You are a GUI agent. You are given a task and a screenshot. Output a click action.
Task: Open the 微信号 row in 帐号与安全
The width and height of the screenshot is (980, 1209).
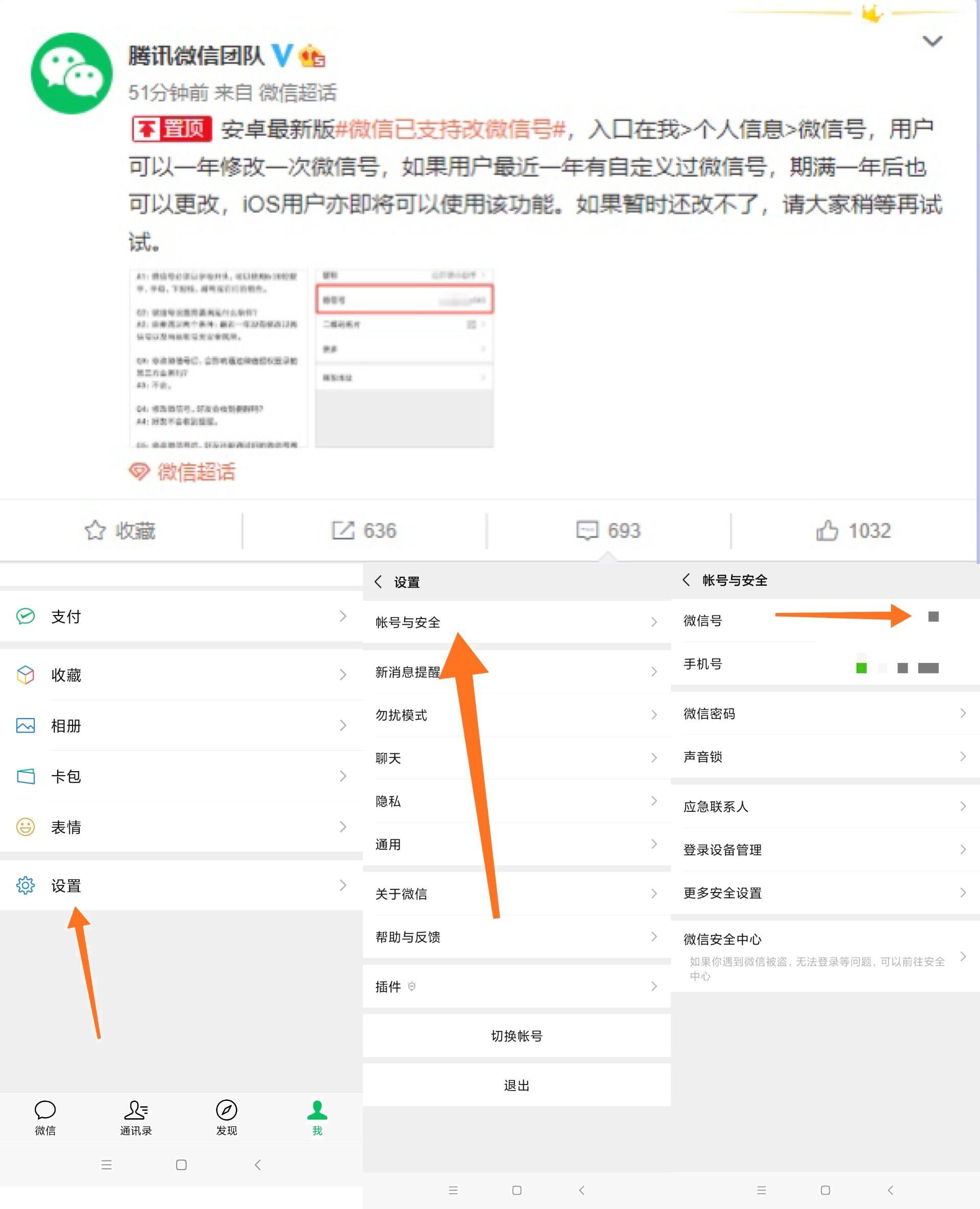pos(825,620)
